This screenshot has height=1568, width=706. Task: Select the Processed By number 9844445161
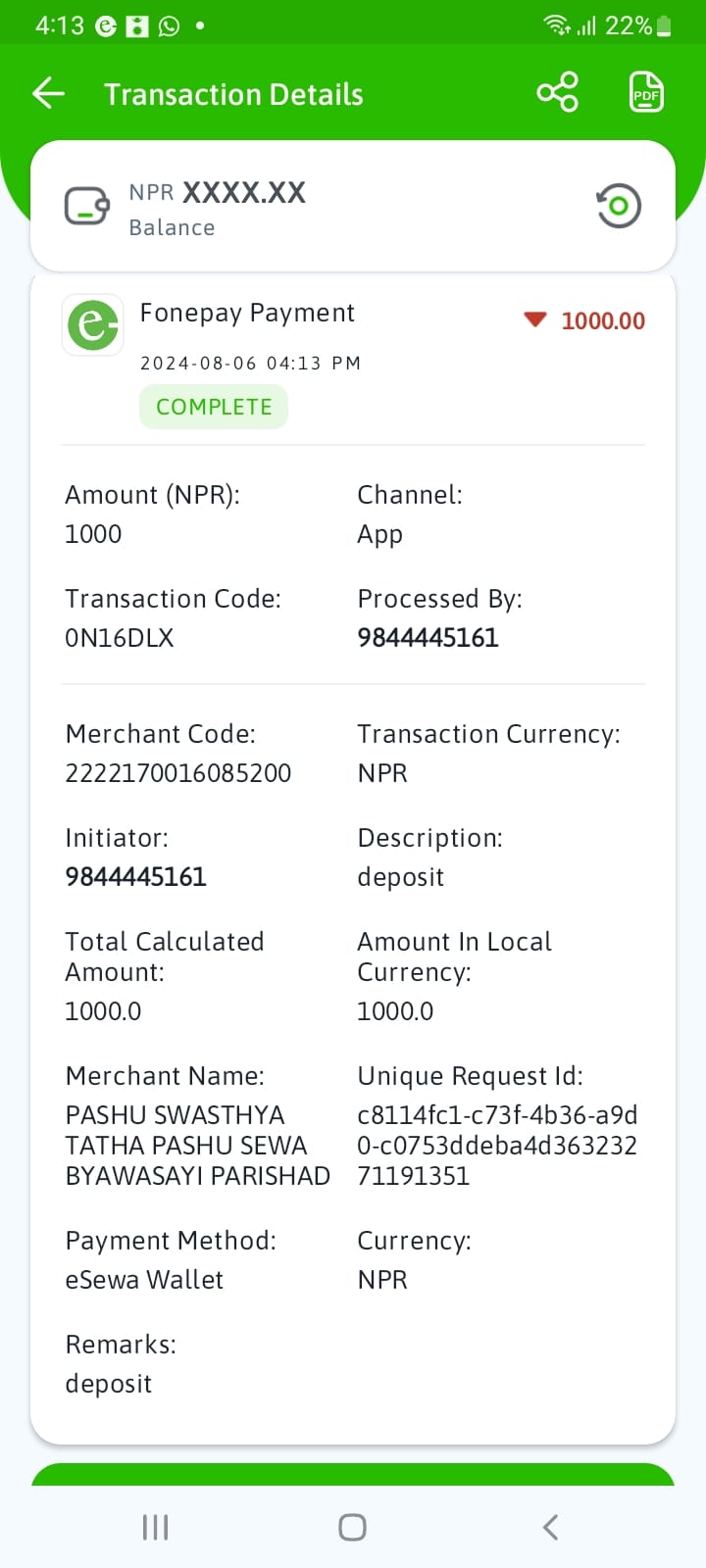click(x=428, y=638)
